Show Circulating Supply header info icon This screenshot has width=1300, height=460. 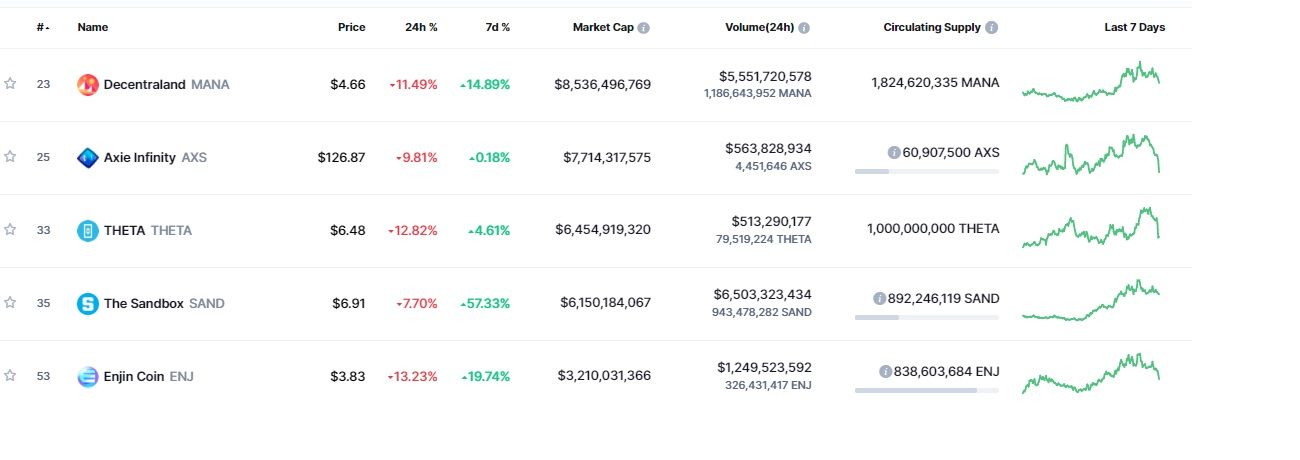tap(991, 28)
